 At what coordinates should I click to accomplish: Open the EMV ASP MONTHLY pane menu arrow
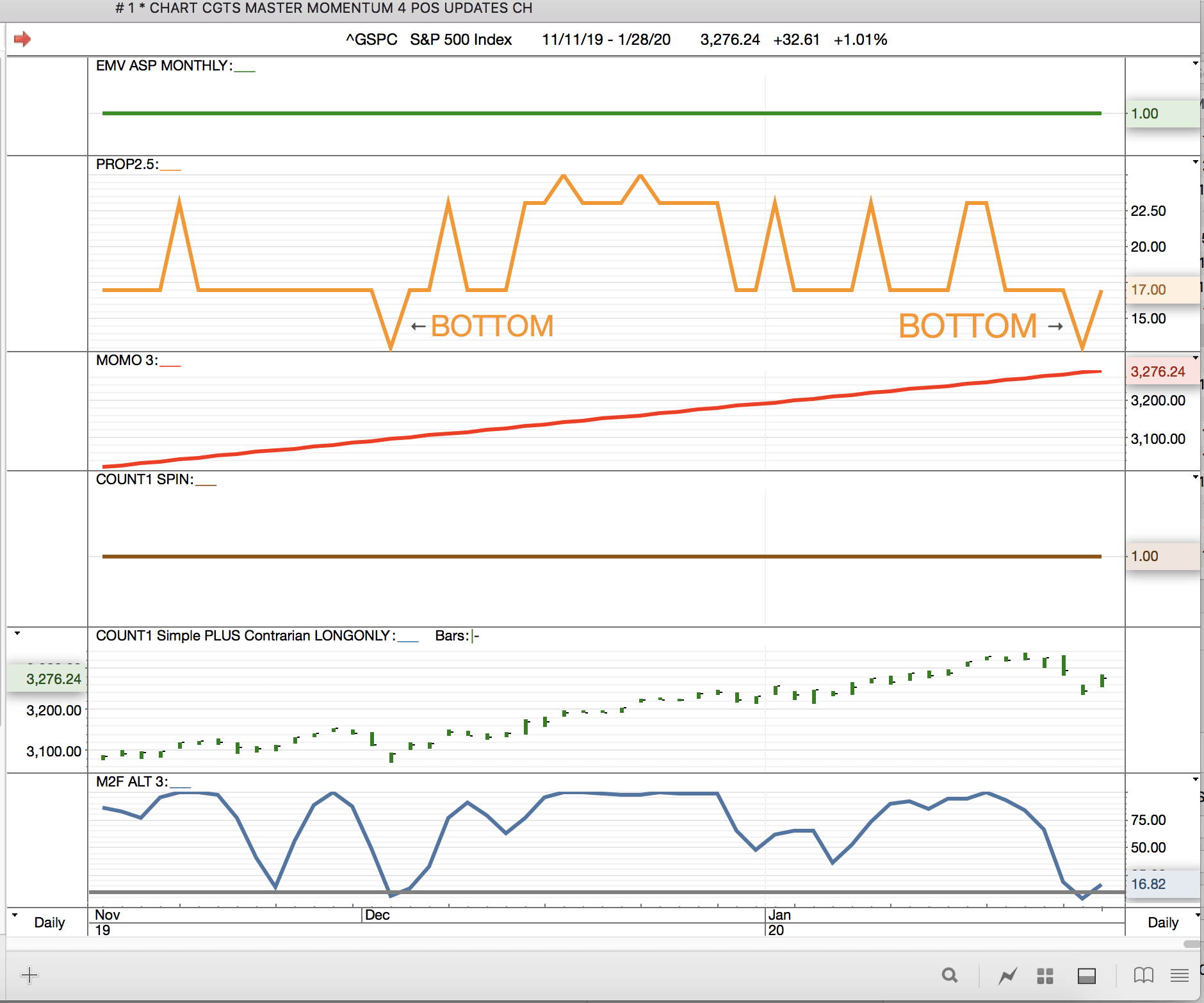(1195, 63)
